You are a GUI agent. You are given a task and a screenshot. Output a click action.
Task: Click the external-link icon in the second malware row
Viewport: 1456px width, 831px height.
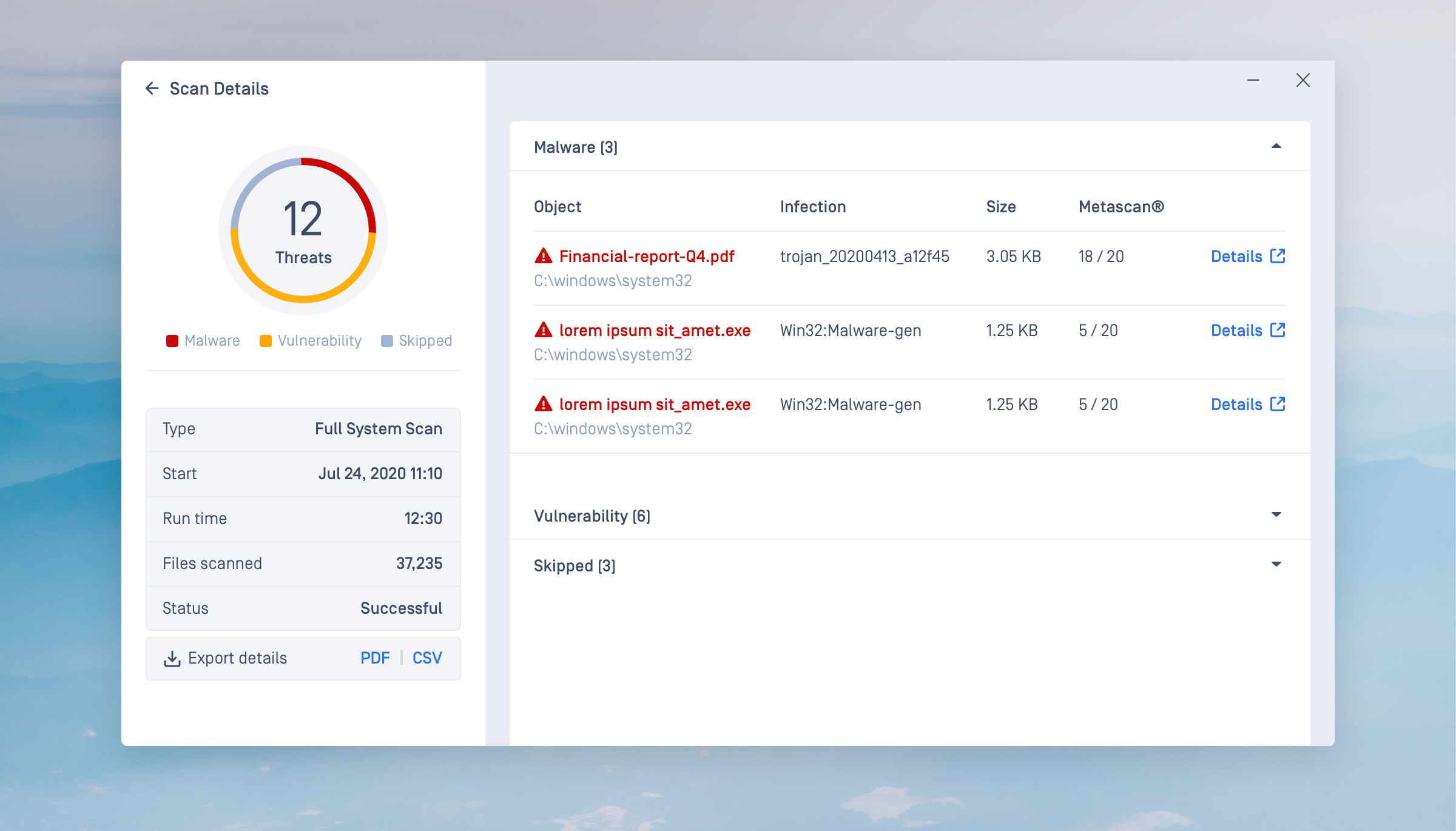(1278, 330)
